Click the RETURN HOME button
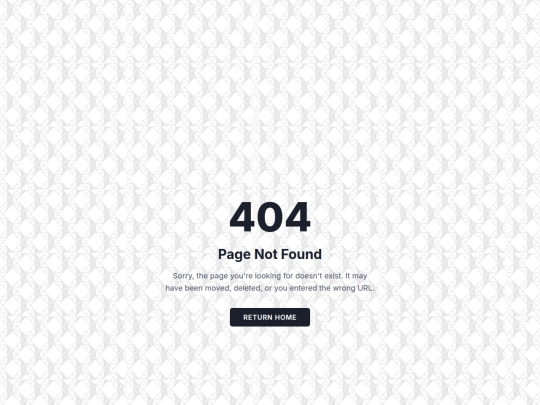Viewport: 540px width, 405px height. click(270, 317)
